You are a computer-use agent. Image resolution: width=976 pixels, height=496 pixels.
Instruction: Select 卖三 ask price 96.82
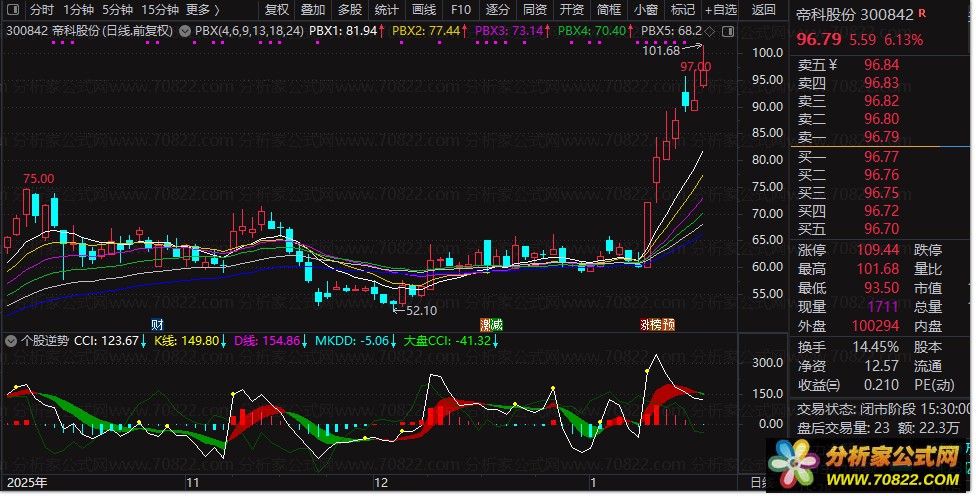(881, 101)
